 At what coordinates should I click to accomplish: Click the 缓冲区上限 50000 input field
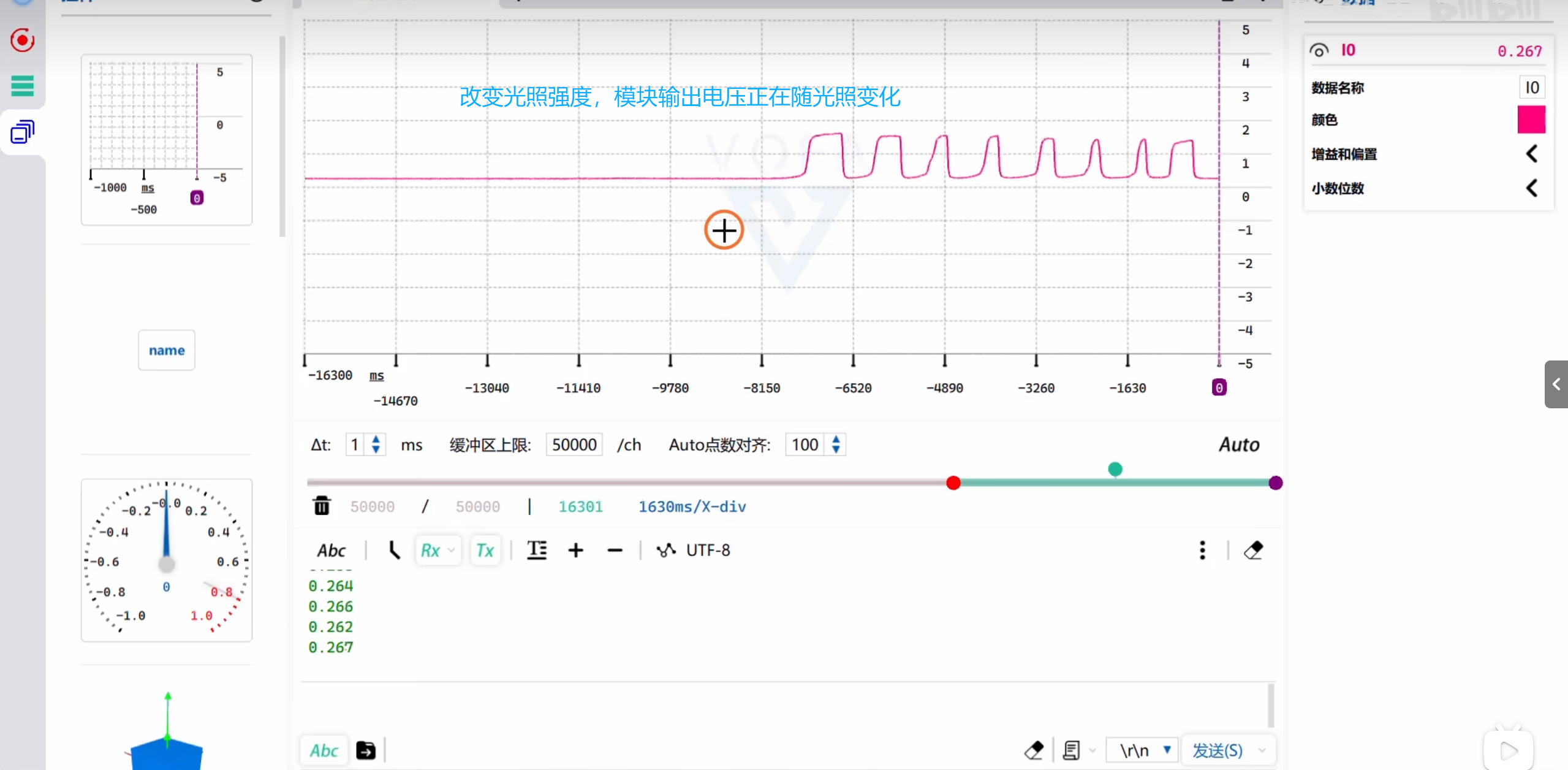coord(574,444)
